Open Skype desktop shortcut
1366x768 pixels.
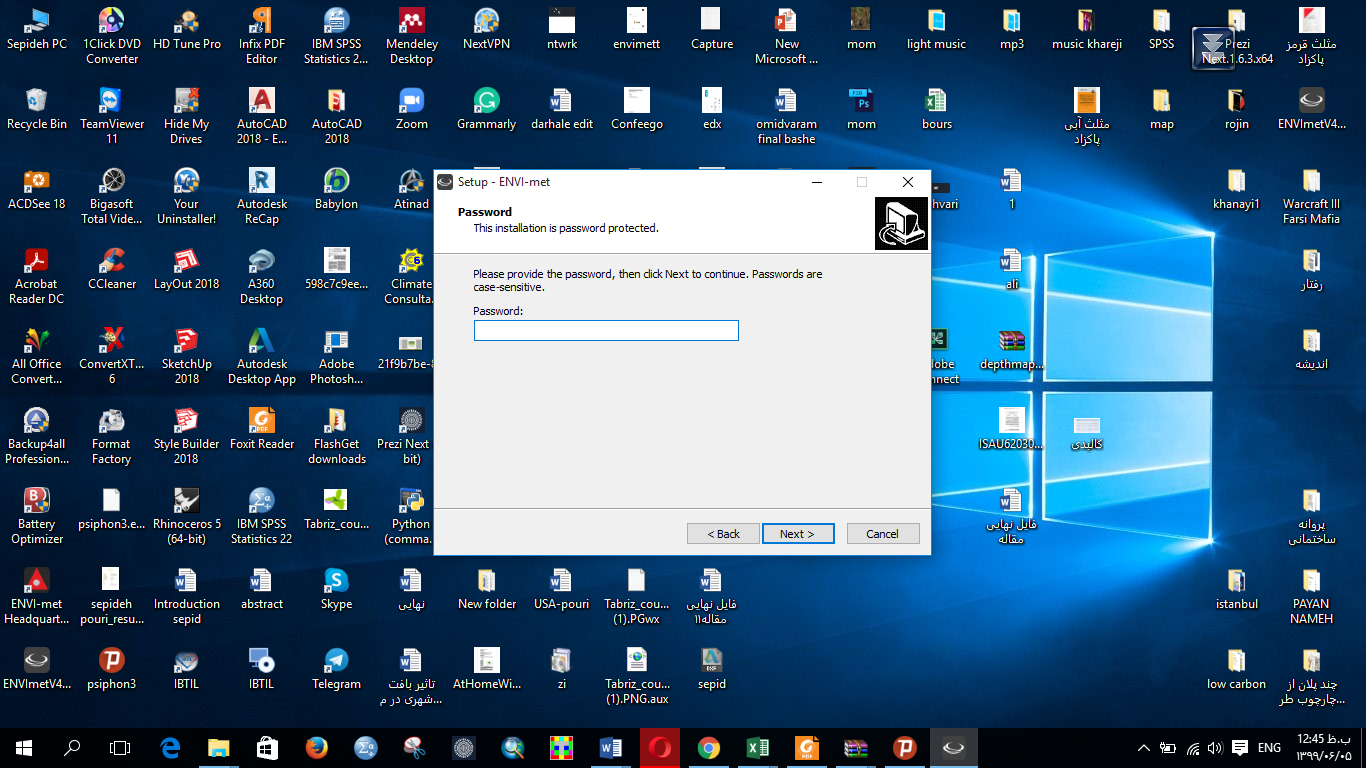[337, 589]
